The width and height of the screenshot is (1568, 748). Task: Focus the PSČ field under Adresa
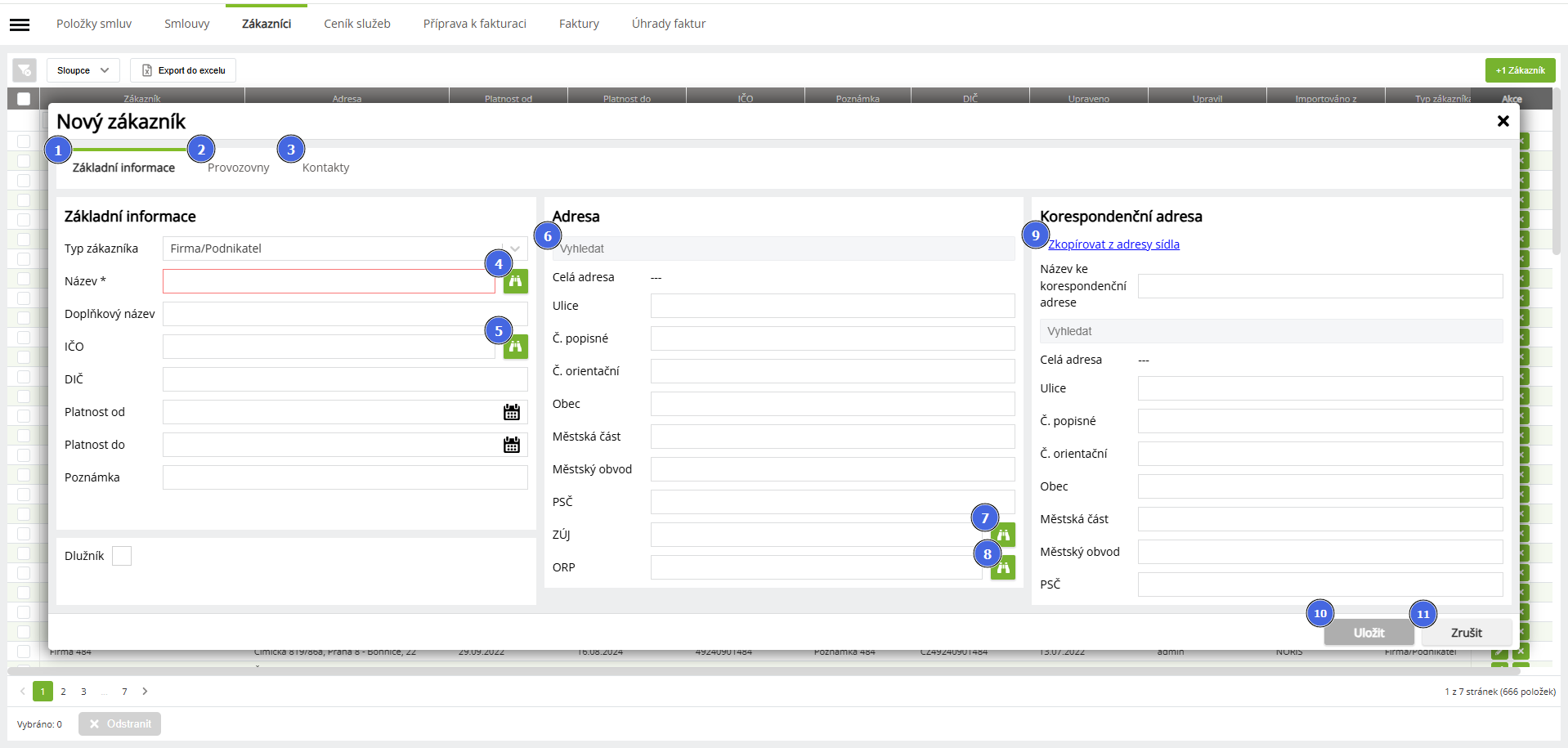(833, 502)
